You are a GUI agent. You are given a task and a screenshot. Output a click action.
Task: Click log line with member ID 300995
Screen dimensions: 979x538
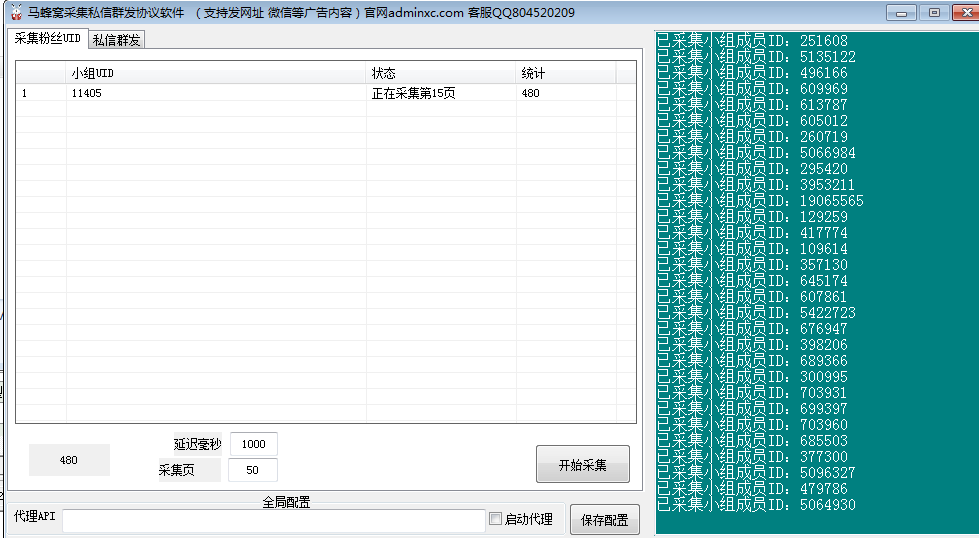tap(752, 377)
